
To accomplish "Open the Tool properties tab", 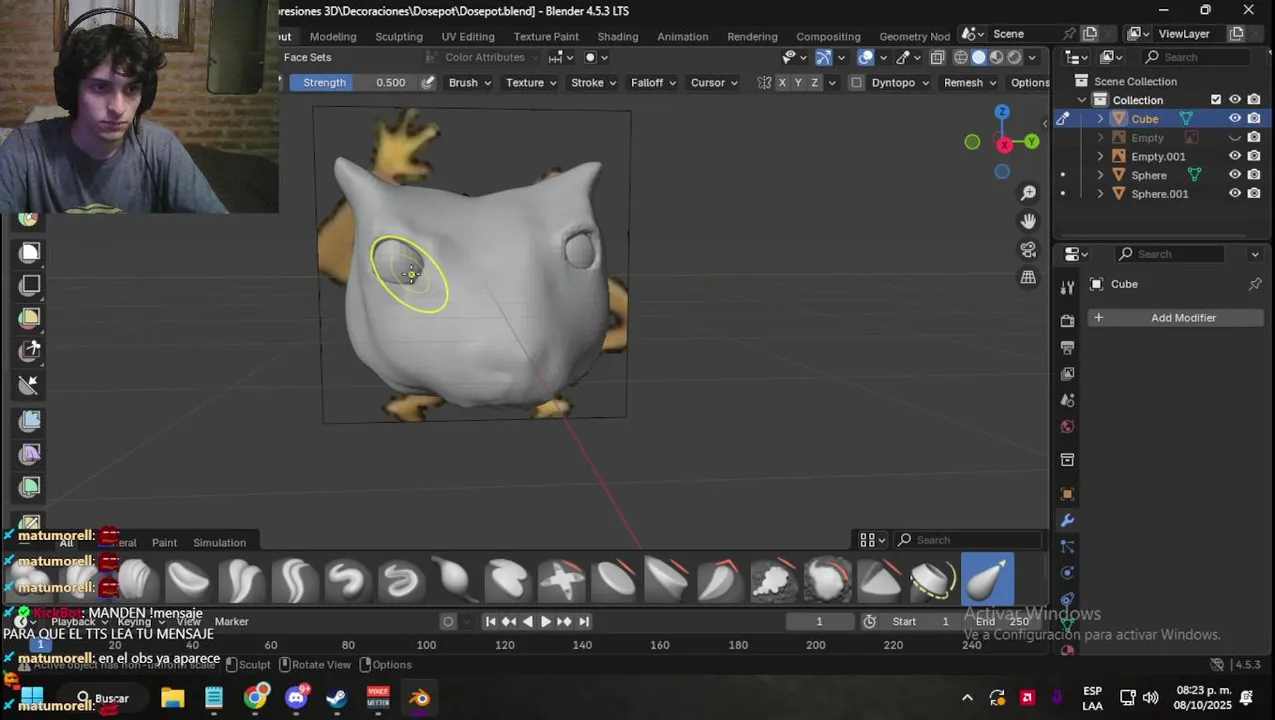I will point(1067,287).
